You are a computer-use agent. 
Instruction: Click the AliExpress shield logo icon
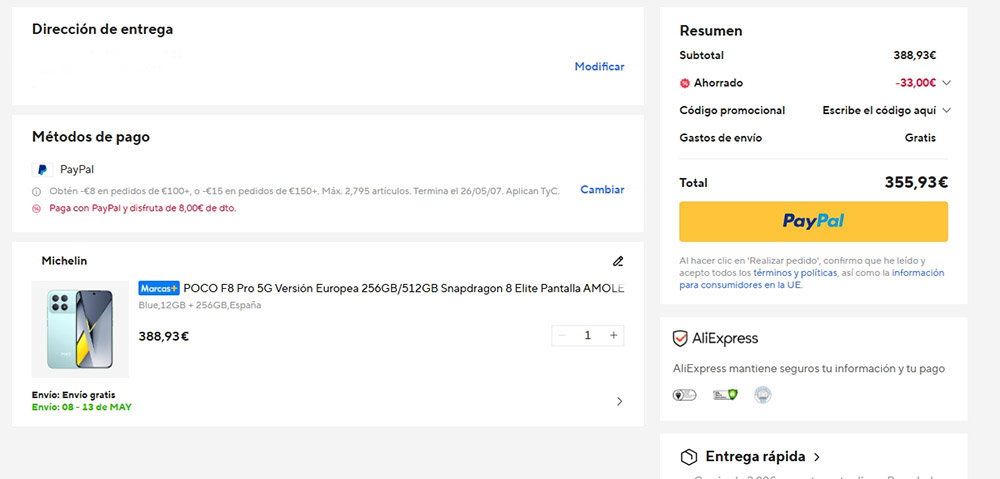click(680, 338)
